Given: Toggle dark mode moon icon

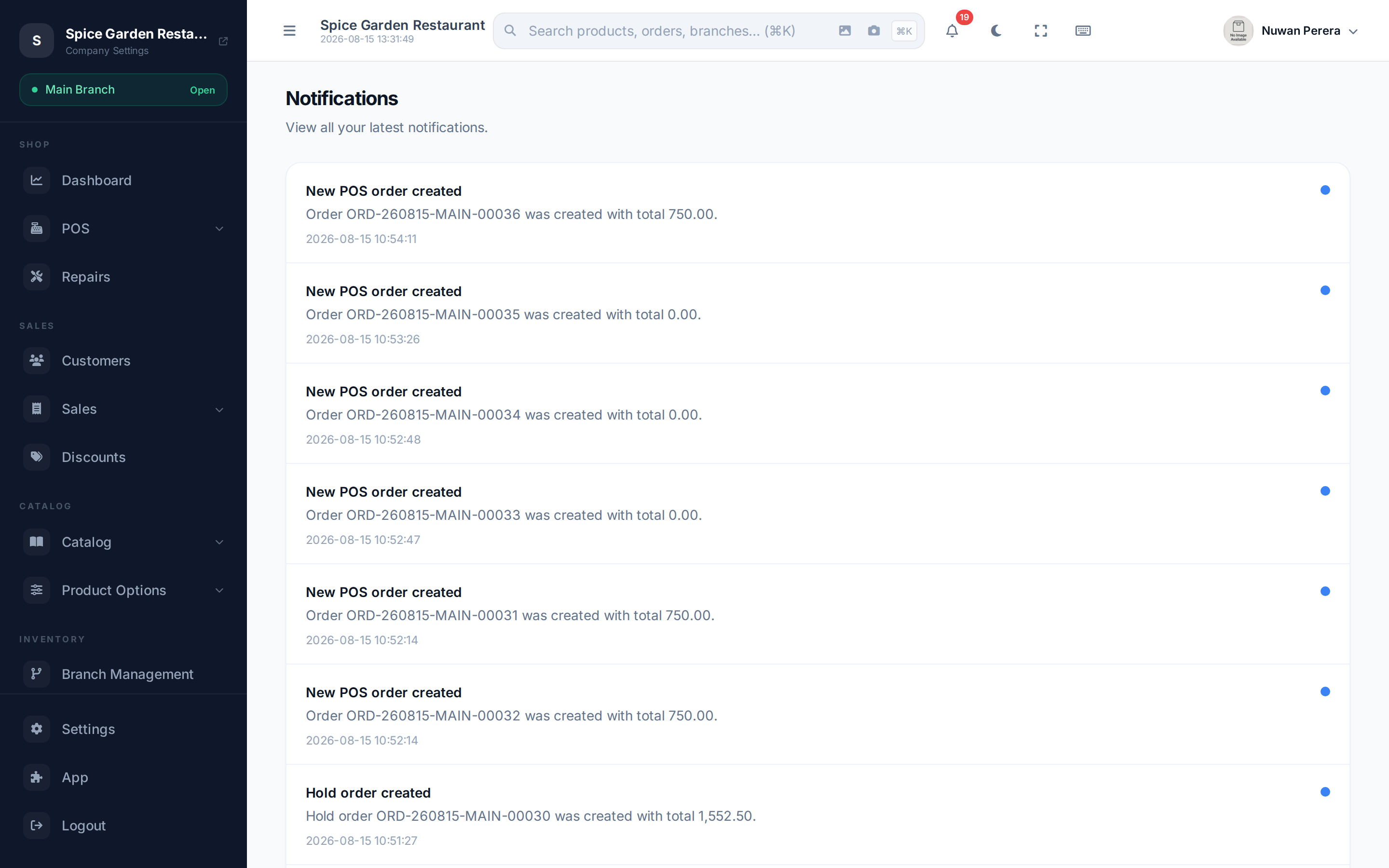Looking at the screenshot, I should point(996,31).
